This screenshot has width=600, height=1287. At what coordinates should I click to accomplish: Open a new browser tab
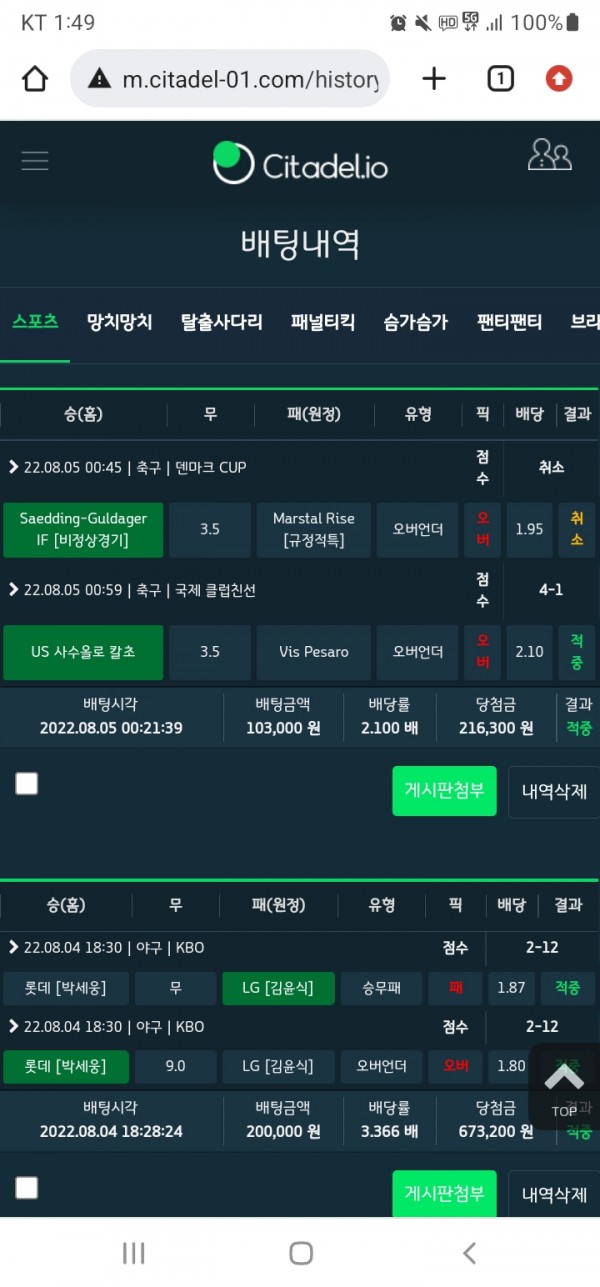tap(434, 79)
